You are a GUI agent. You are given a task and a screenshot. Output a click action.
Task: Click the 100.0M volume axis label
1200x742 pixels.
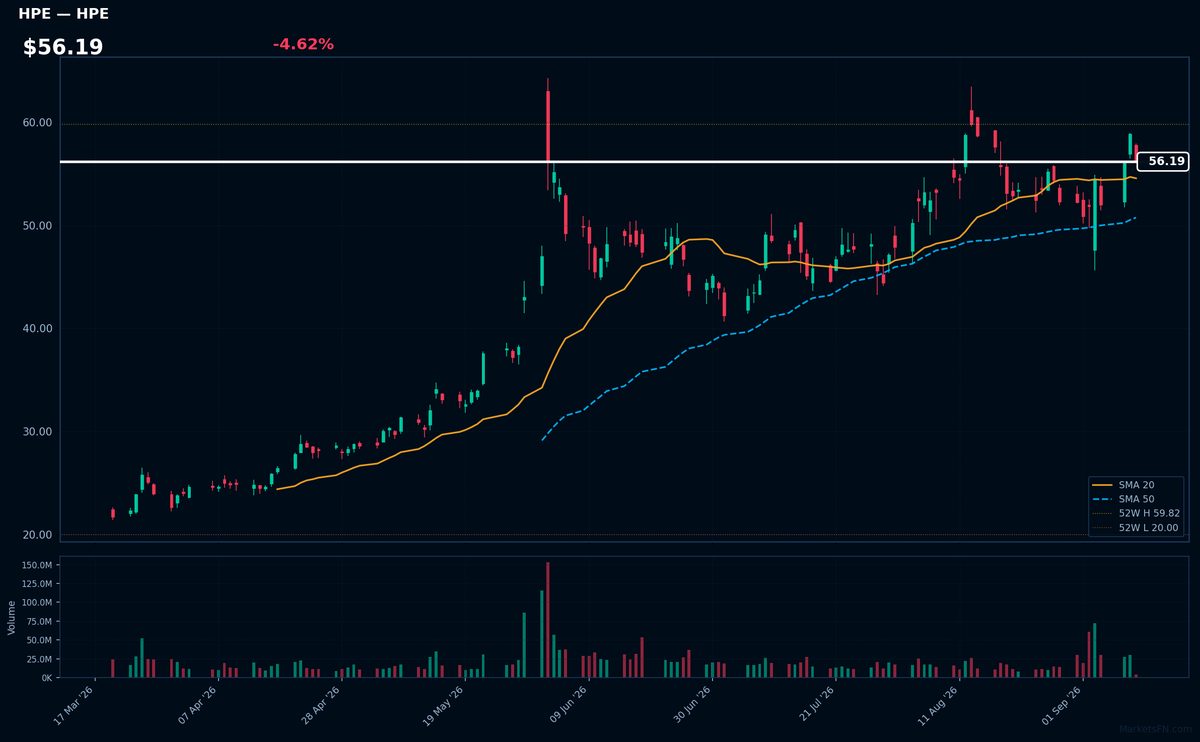[36, 603]
